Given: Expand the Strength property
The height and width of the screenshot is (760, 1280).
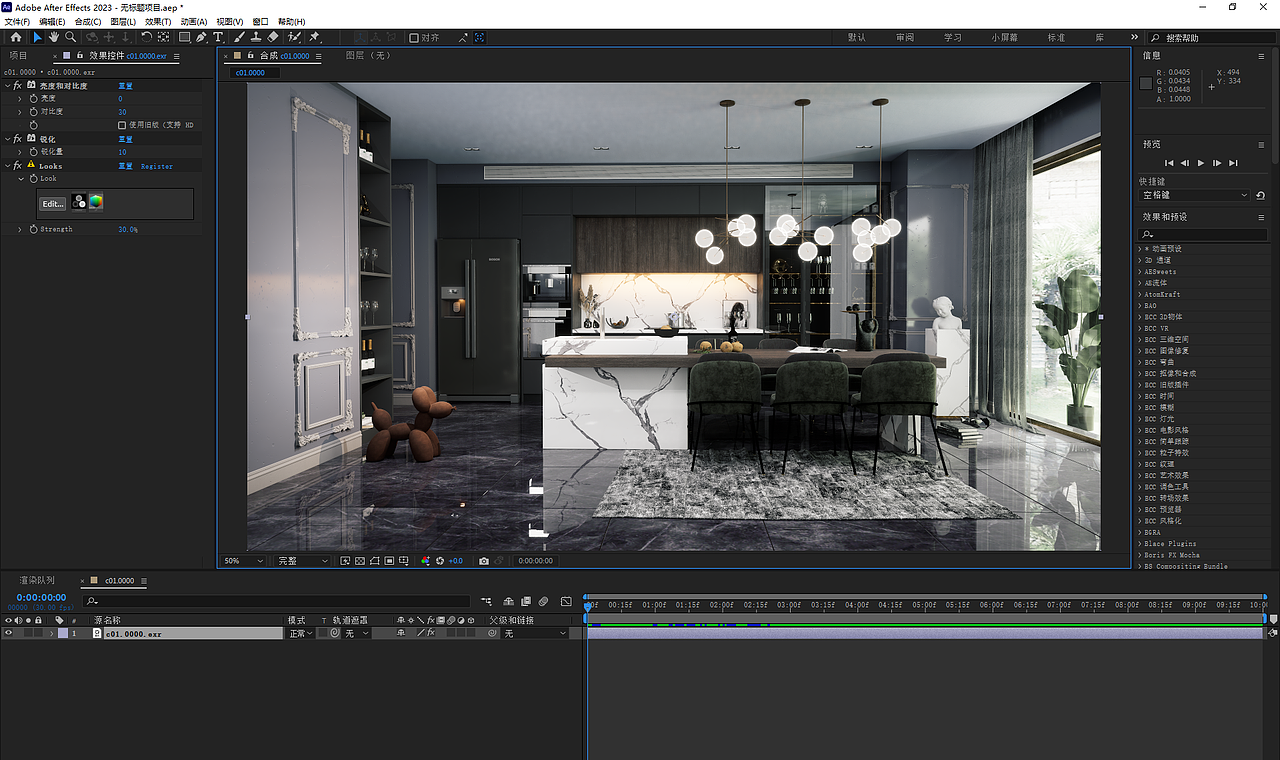Looking at the screenshot, I should pos(21,229).
